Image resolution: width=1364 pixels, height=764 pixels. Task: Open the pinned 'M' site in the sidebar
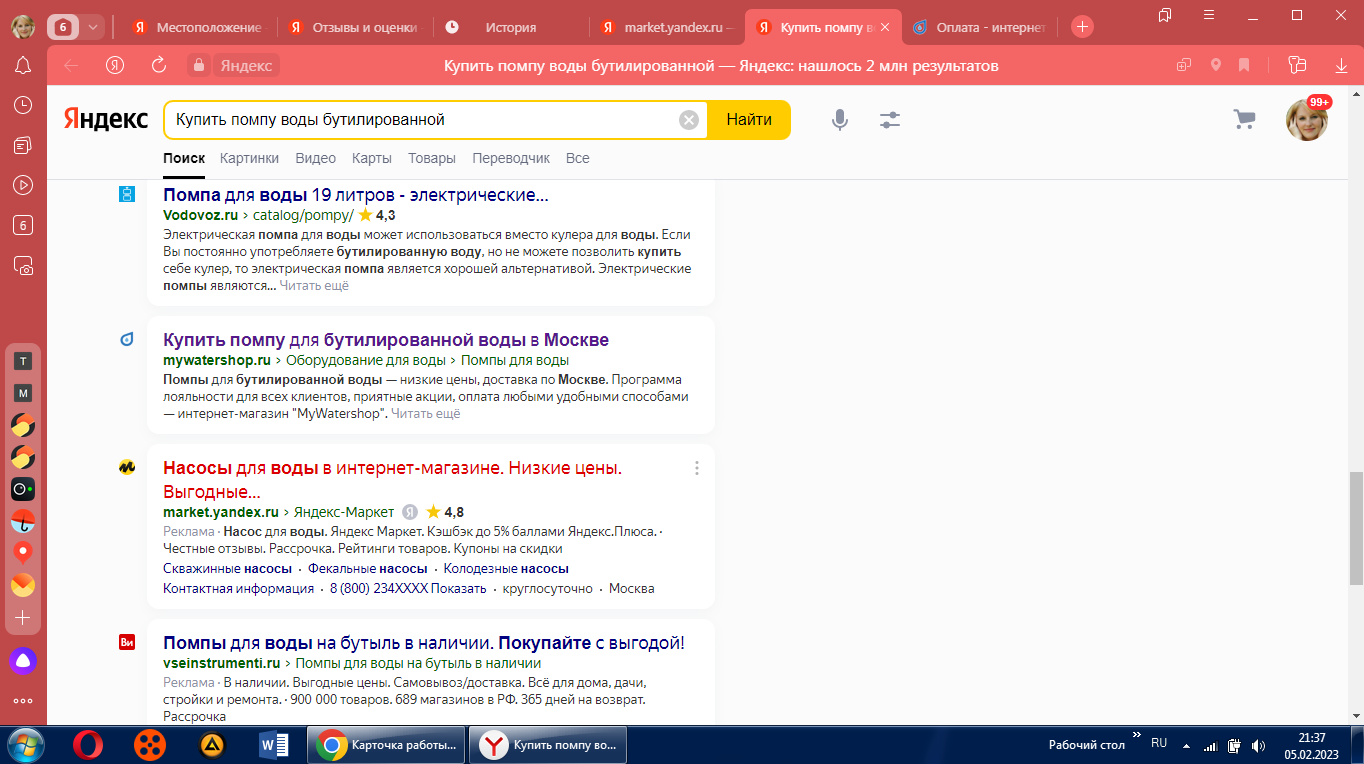(23, 393)
